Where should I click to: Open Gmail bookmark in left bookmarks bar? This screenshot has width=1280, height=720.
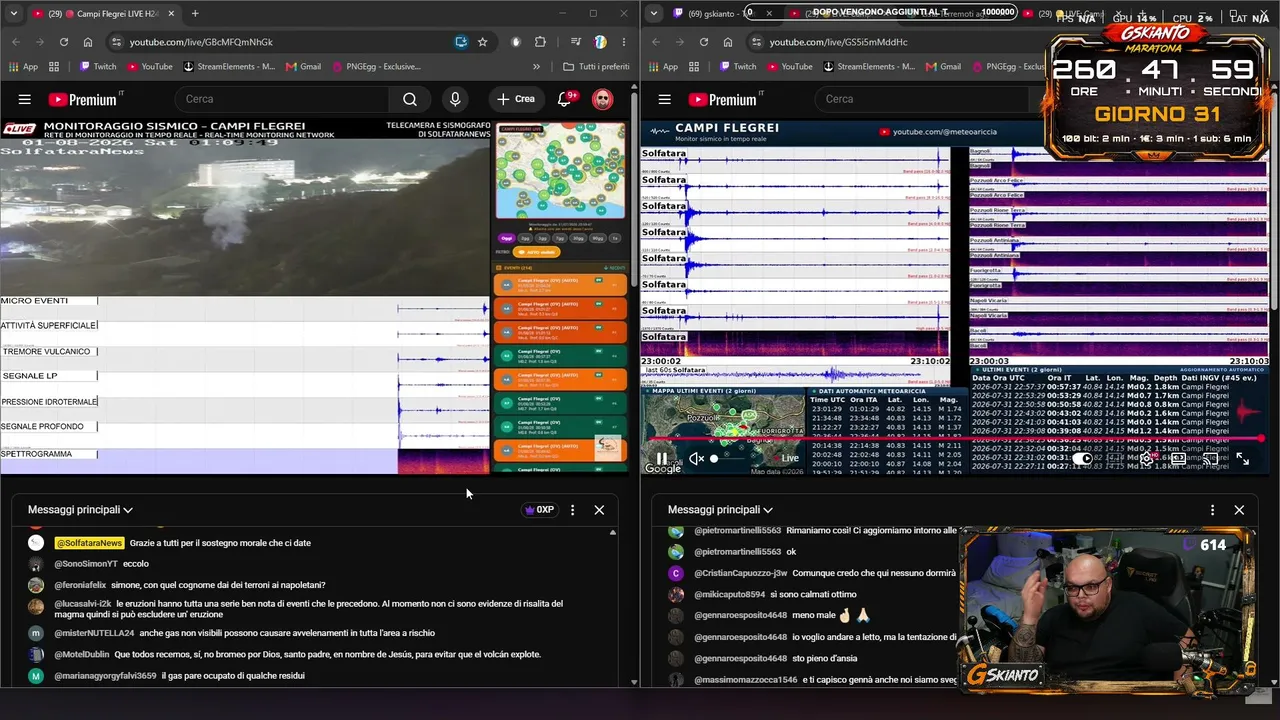(x=303, y=67)
